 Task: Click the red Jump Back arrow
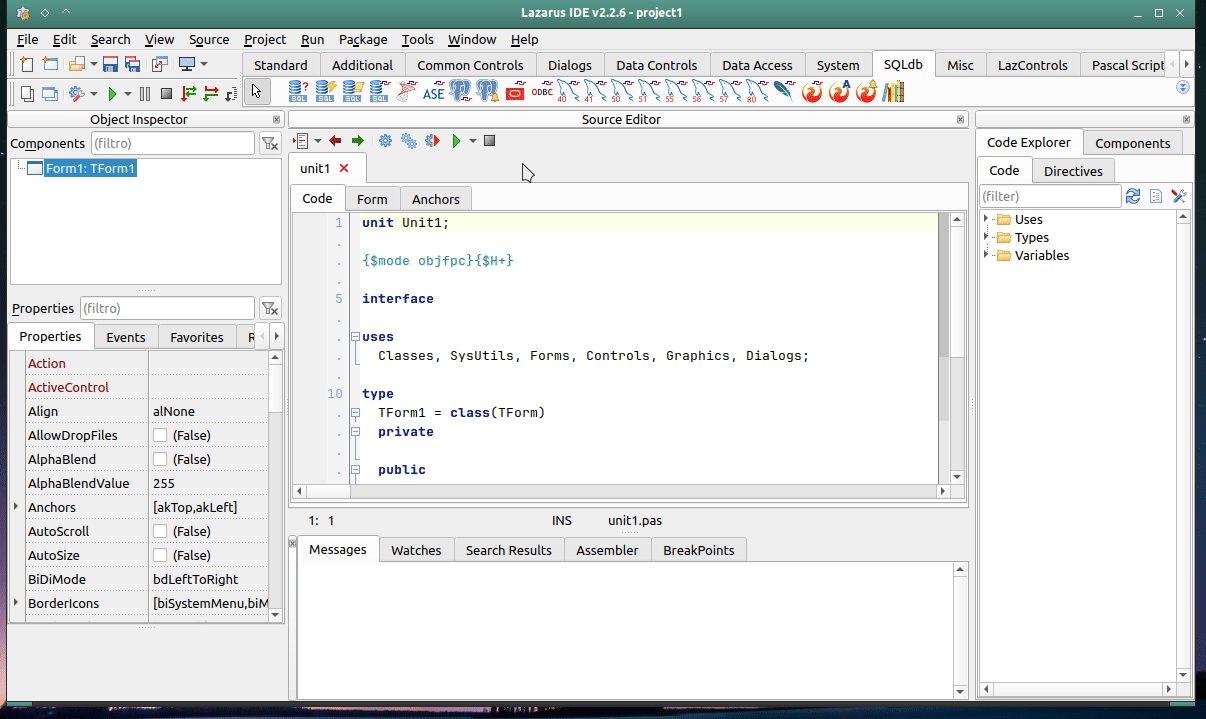(x=334, y=141)
